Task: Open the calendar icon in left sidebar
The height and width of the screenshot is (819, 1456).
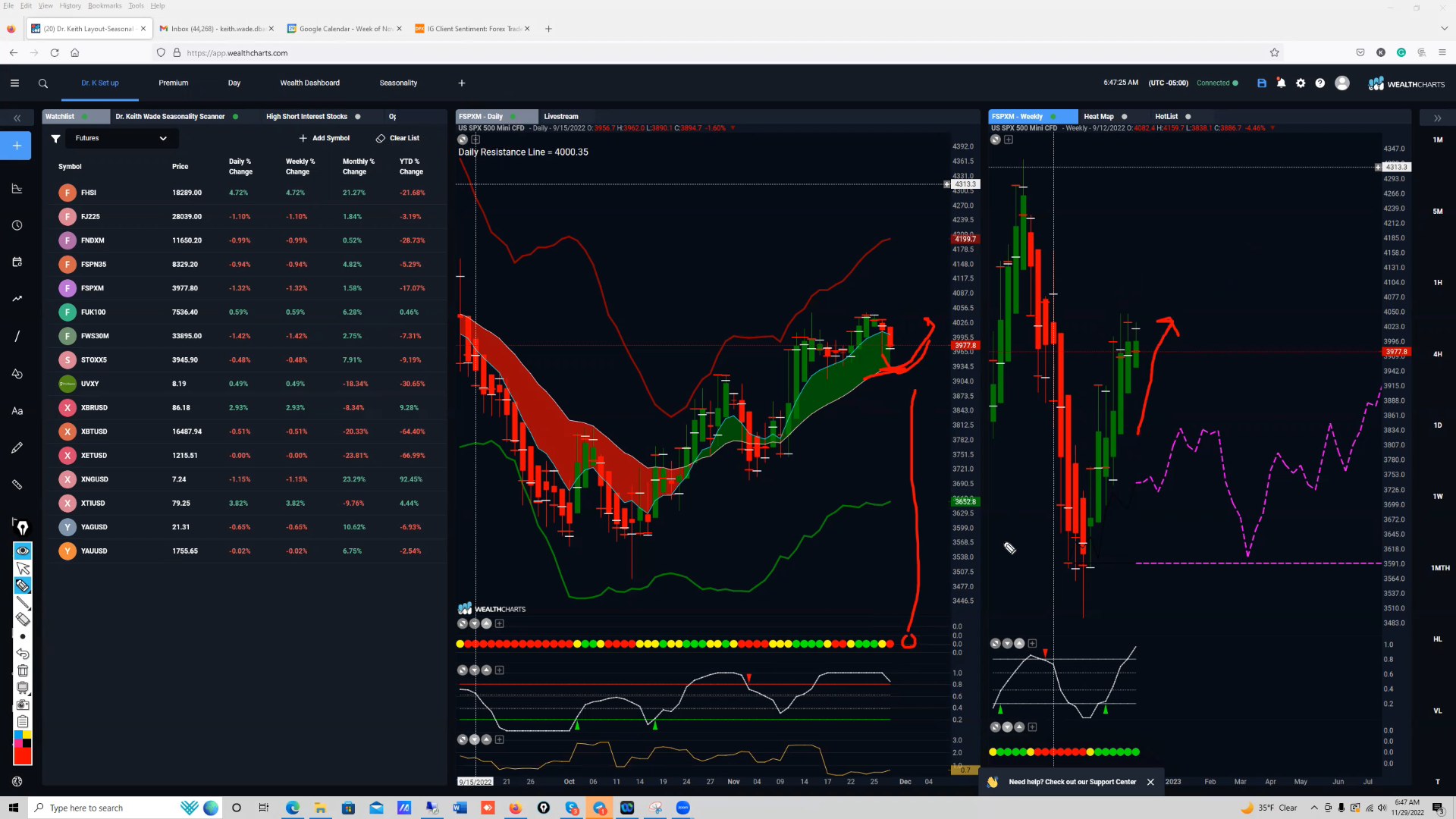Action: click(17, 262)
